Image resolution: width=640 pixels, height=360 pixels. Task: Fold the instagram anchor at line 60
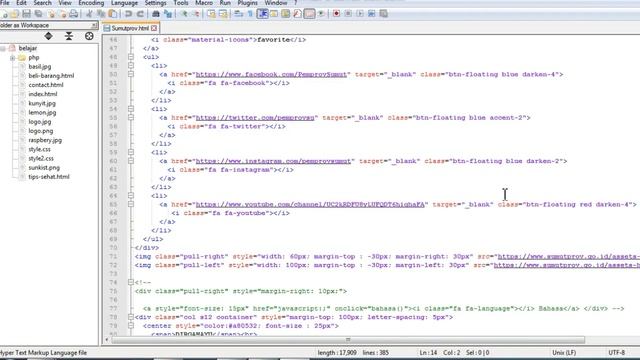[x=131, y=161]
